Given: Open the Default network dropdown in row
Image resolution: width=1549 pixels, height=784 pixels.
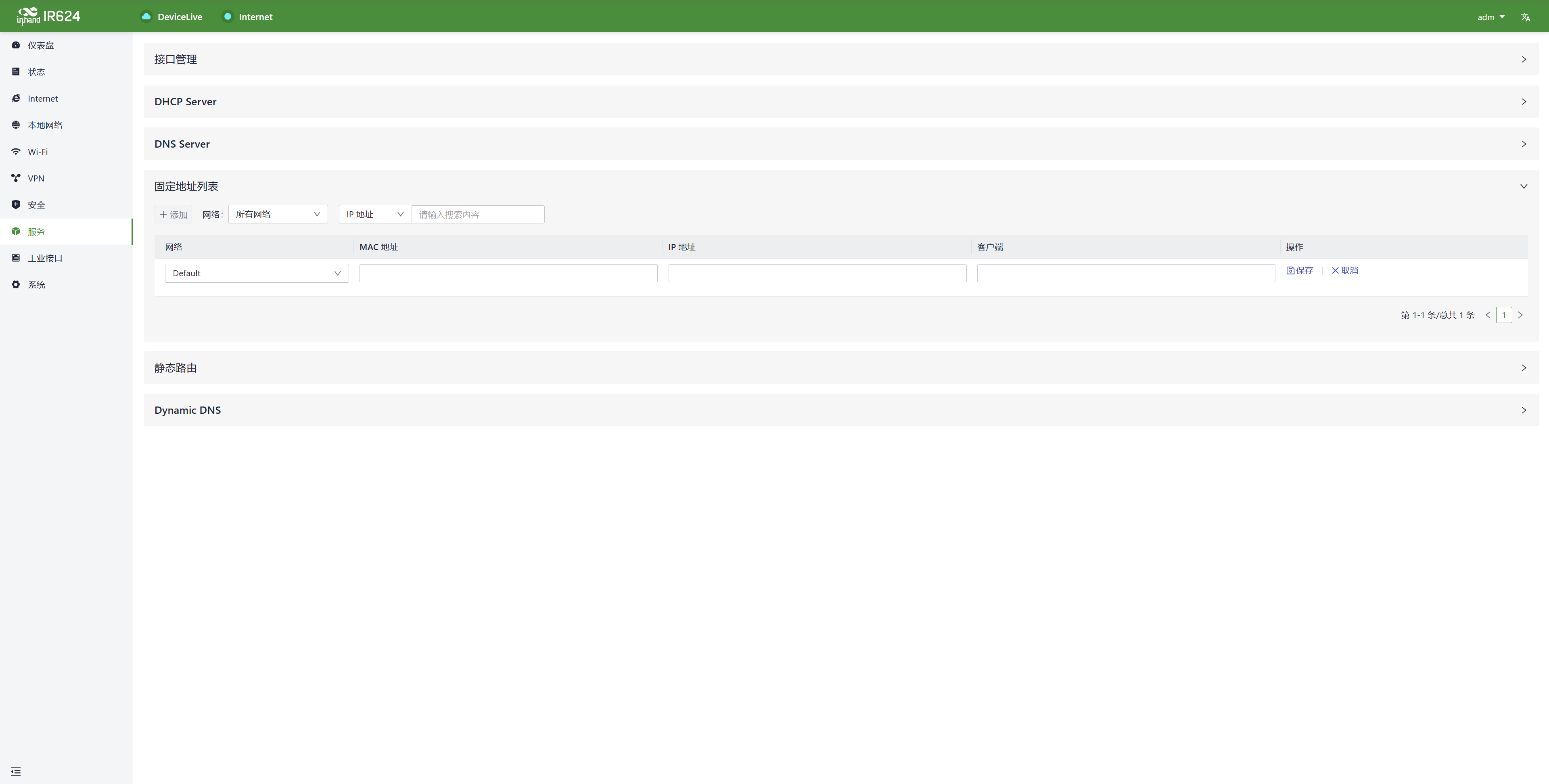Looking at the screenshot, I should 257,273.
